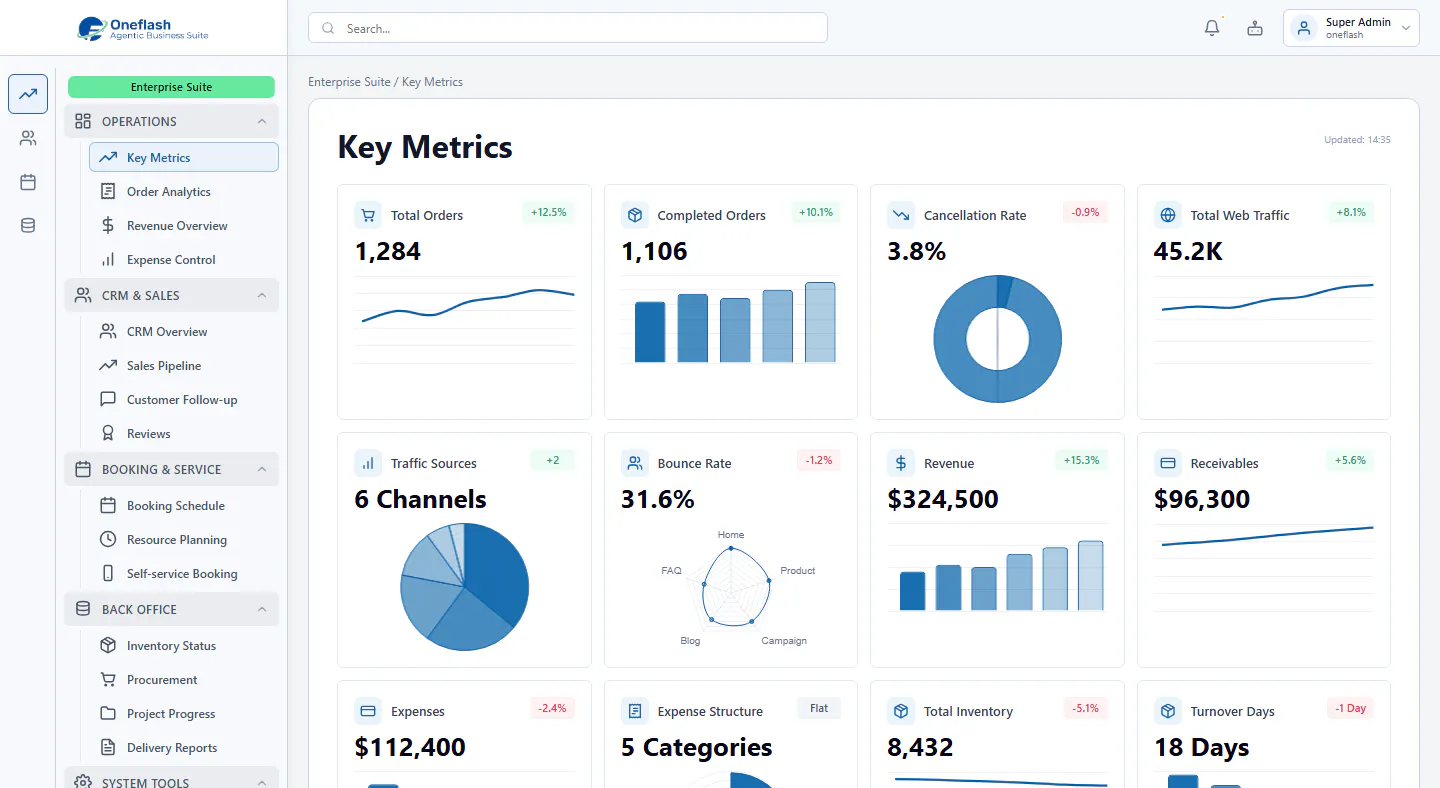Open Delivery Reports page
Image resolution: width=1440 pixels, height=788 pixels.
coord(184,747)
